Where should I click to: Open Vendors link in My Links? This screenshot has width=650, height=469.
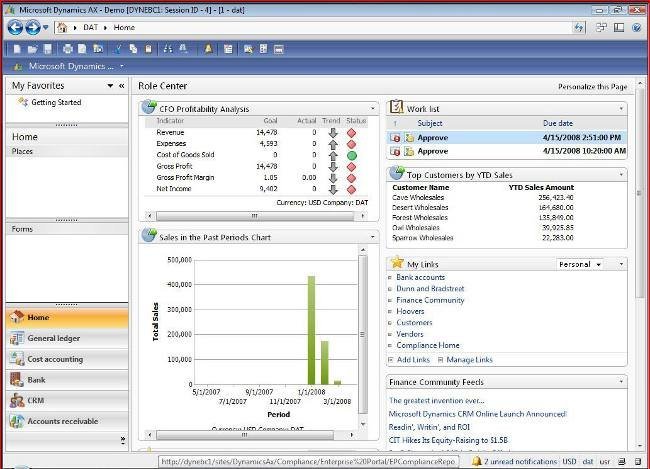410,334
